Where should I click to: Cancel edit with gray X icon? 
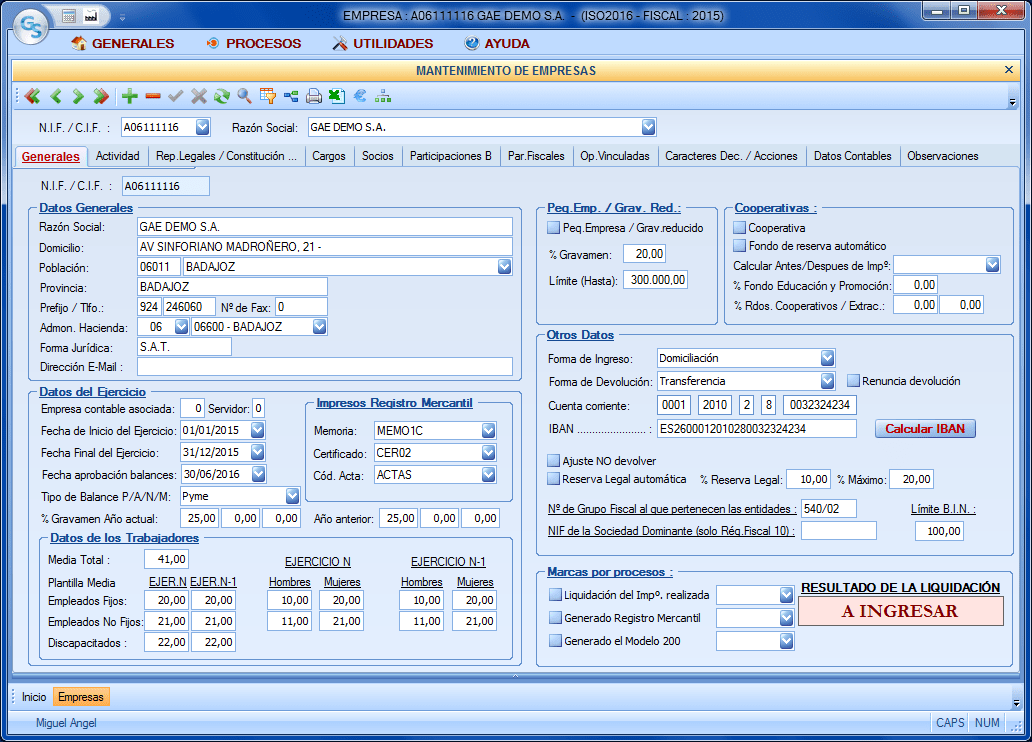(199, 96)
